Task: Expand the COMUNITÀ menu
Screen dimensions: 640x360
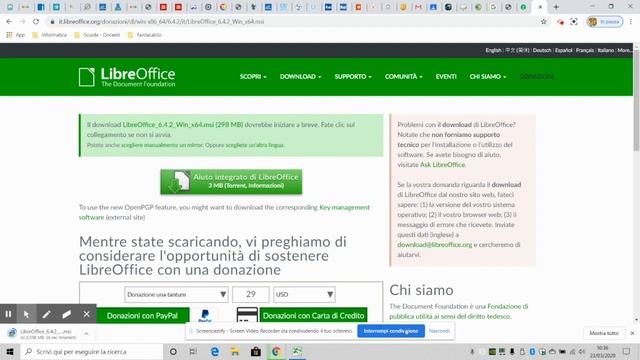Action: coord(404,77)
